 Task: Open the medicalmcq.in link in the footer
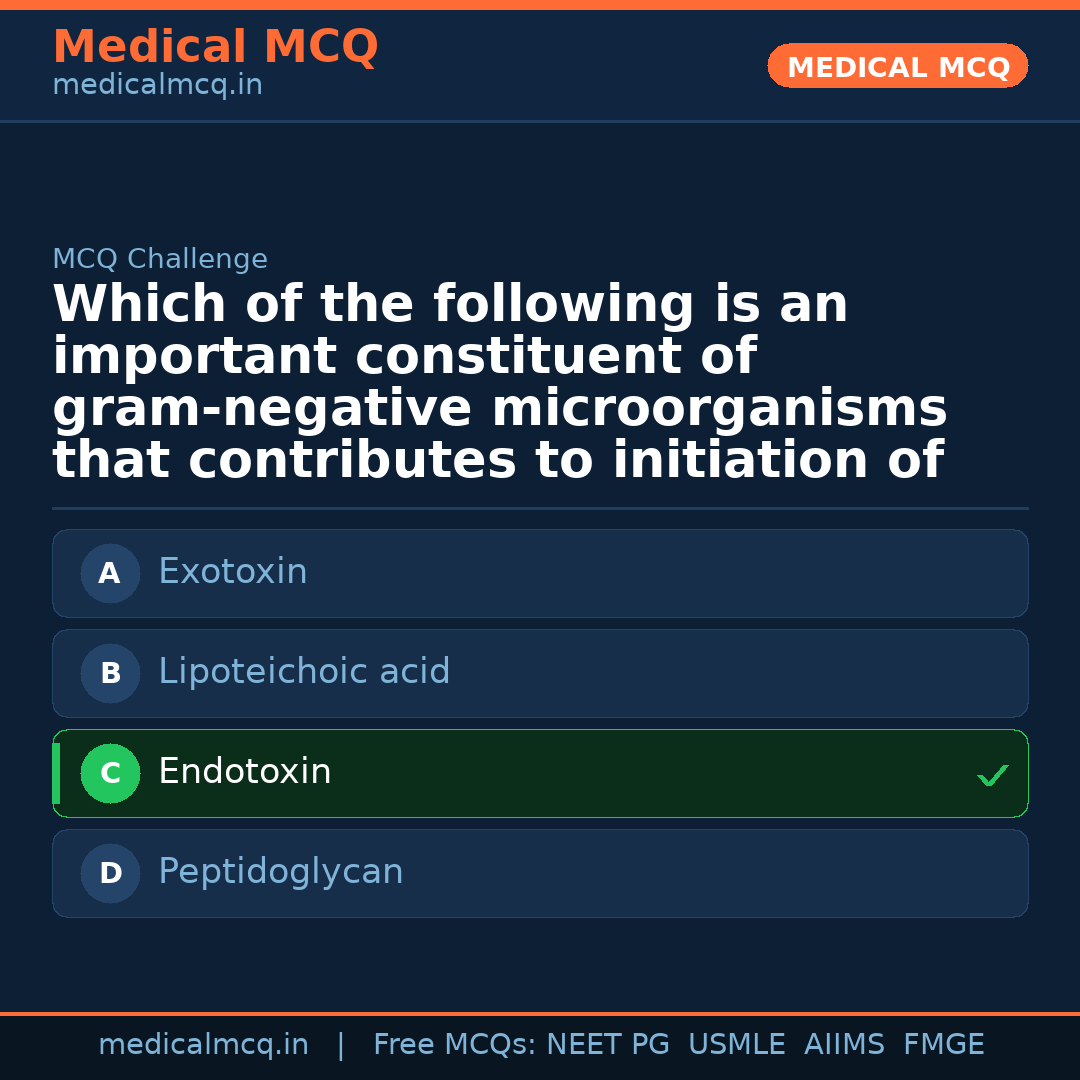pyautogui.click(x=203, y=1045)
